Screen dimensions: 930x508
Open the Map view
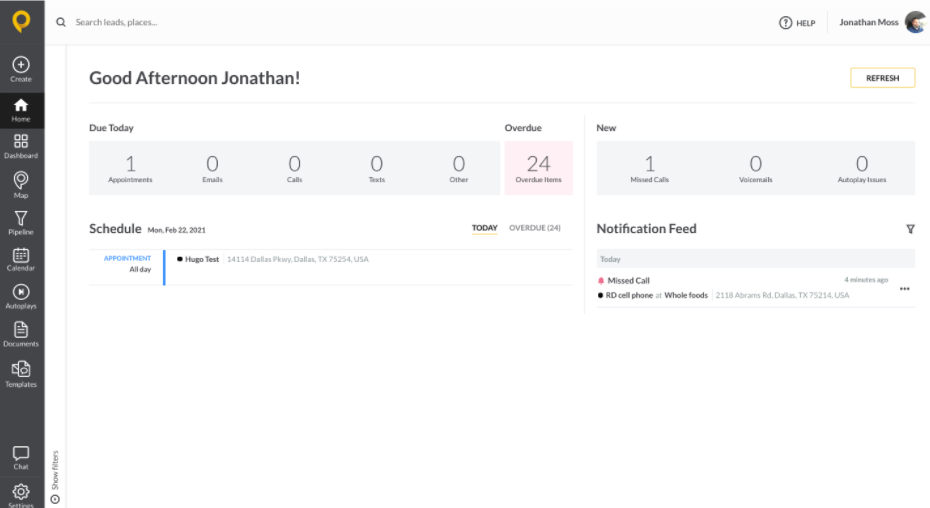point(21,185)
